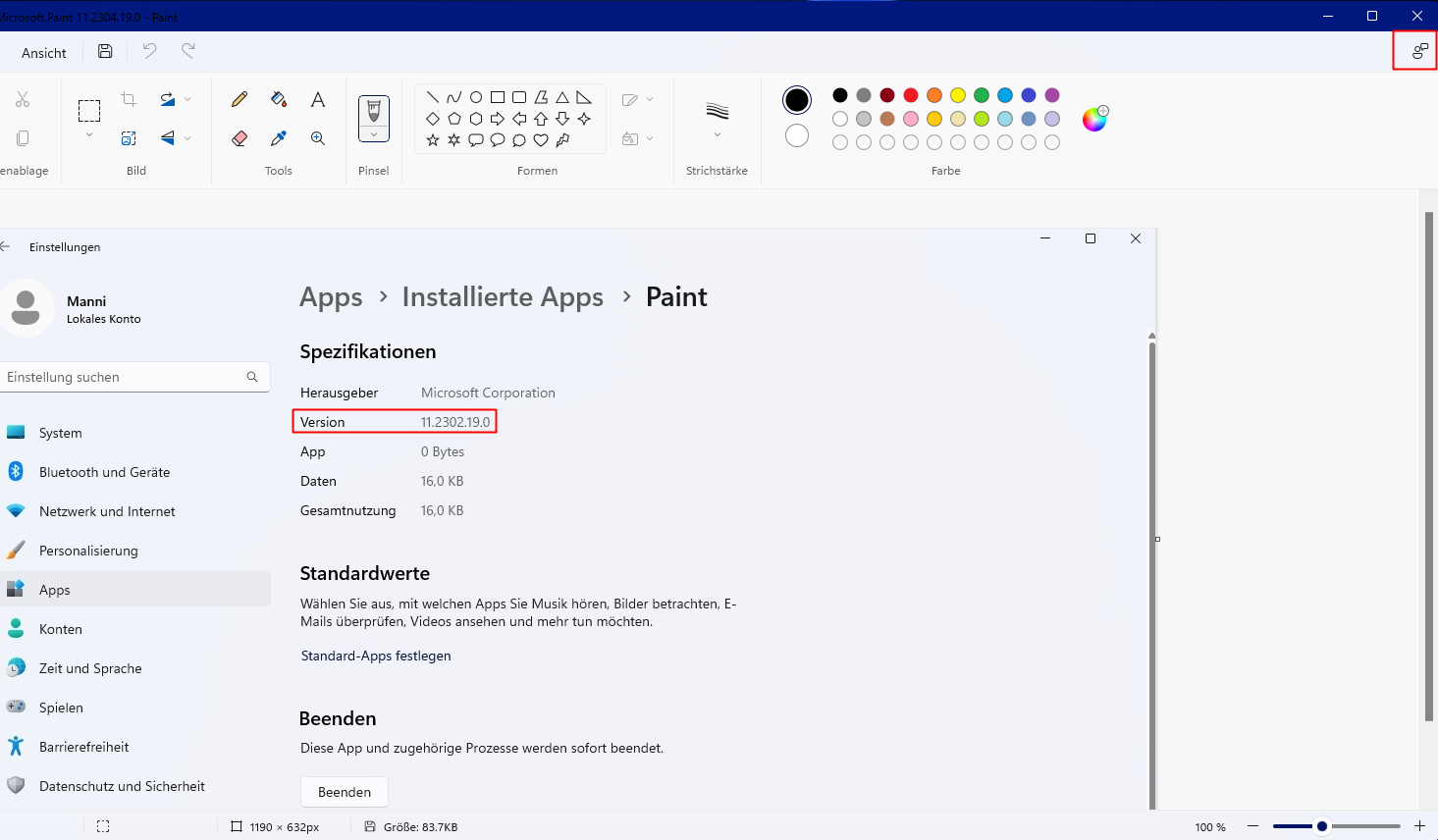Expand the Pinsel brush dropdown

click(x=374, y=134)
